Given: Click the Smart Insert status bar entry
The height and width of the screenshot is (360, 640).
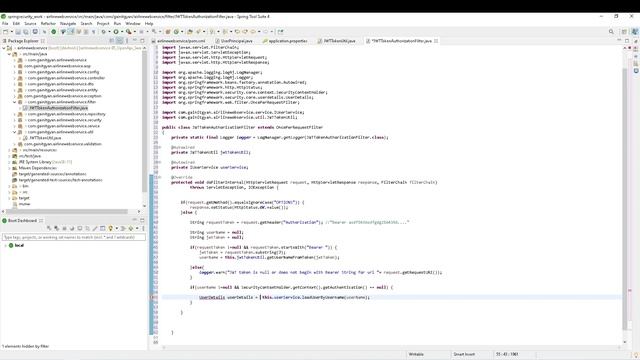Looking at the screenshot, I should [464, 354].
